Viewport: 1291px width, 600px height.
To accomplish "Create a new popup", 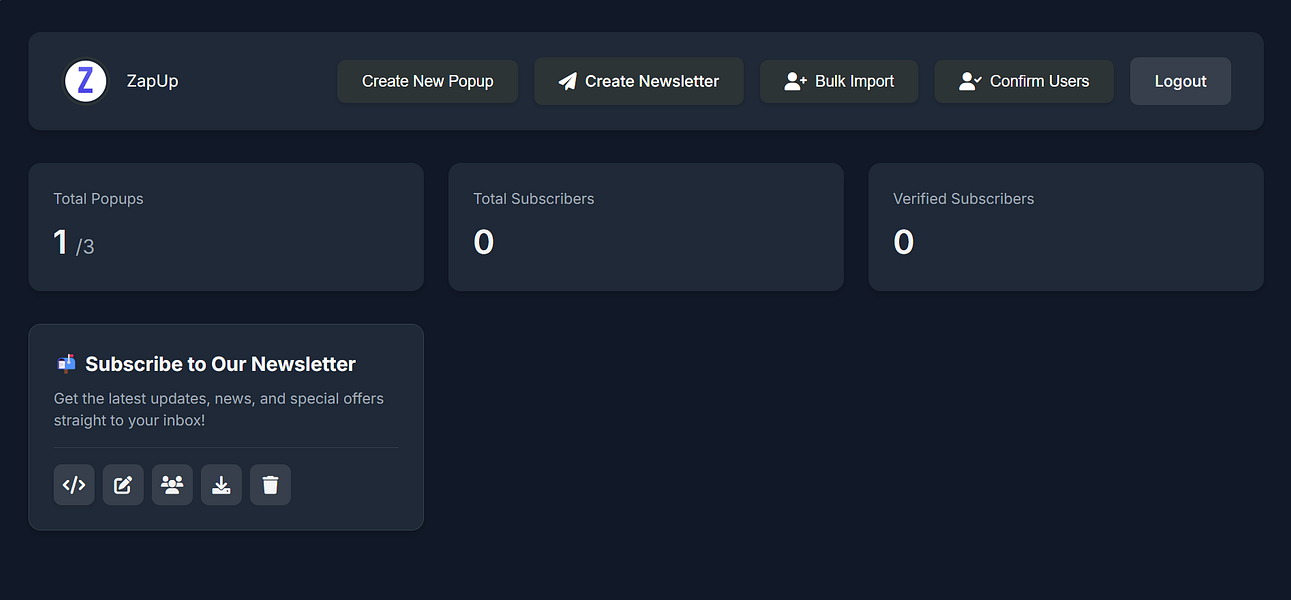I will click(428, 81).
